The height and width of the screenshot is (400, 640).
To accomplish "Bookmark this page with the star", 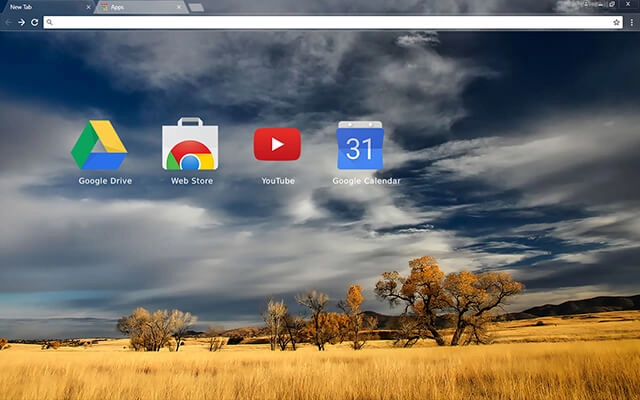I will (616, 22).
